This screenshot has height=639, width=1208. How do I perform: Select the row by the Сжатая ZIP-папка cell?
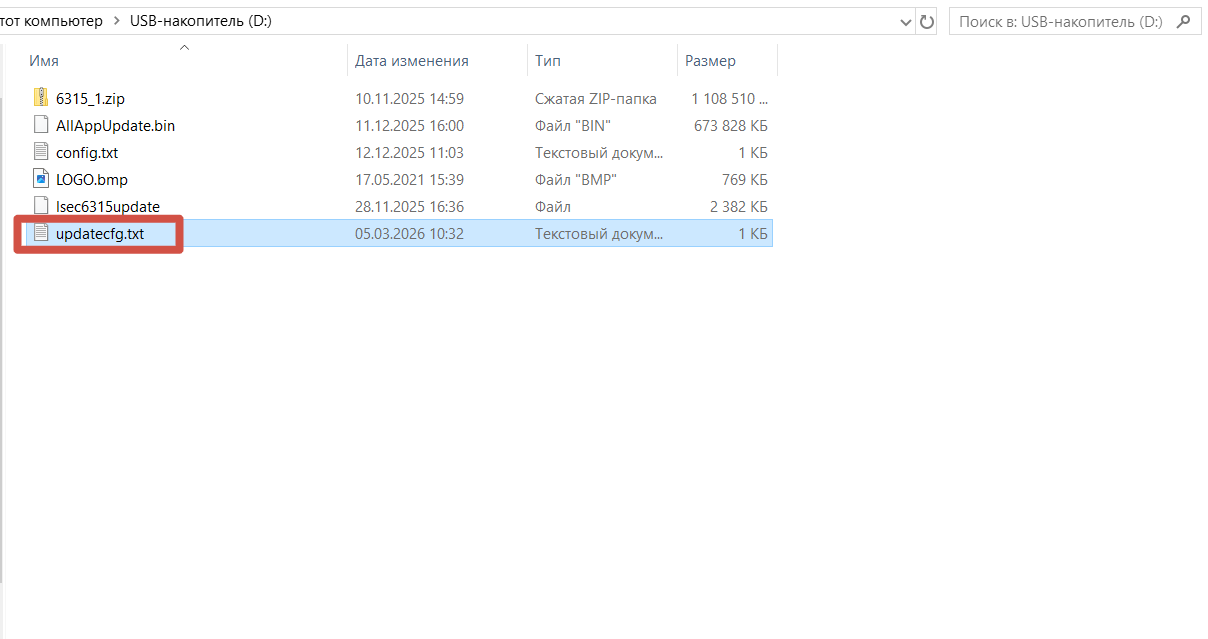[x=596, y=99]
